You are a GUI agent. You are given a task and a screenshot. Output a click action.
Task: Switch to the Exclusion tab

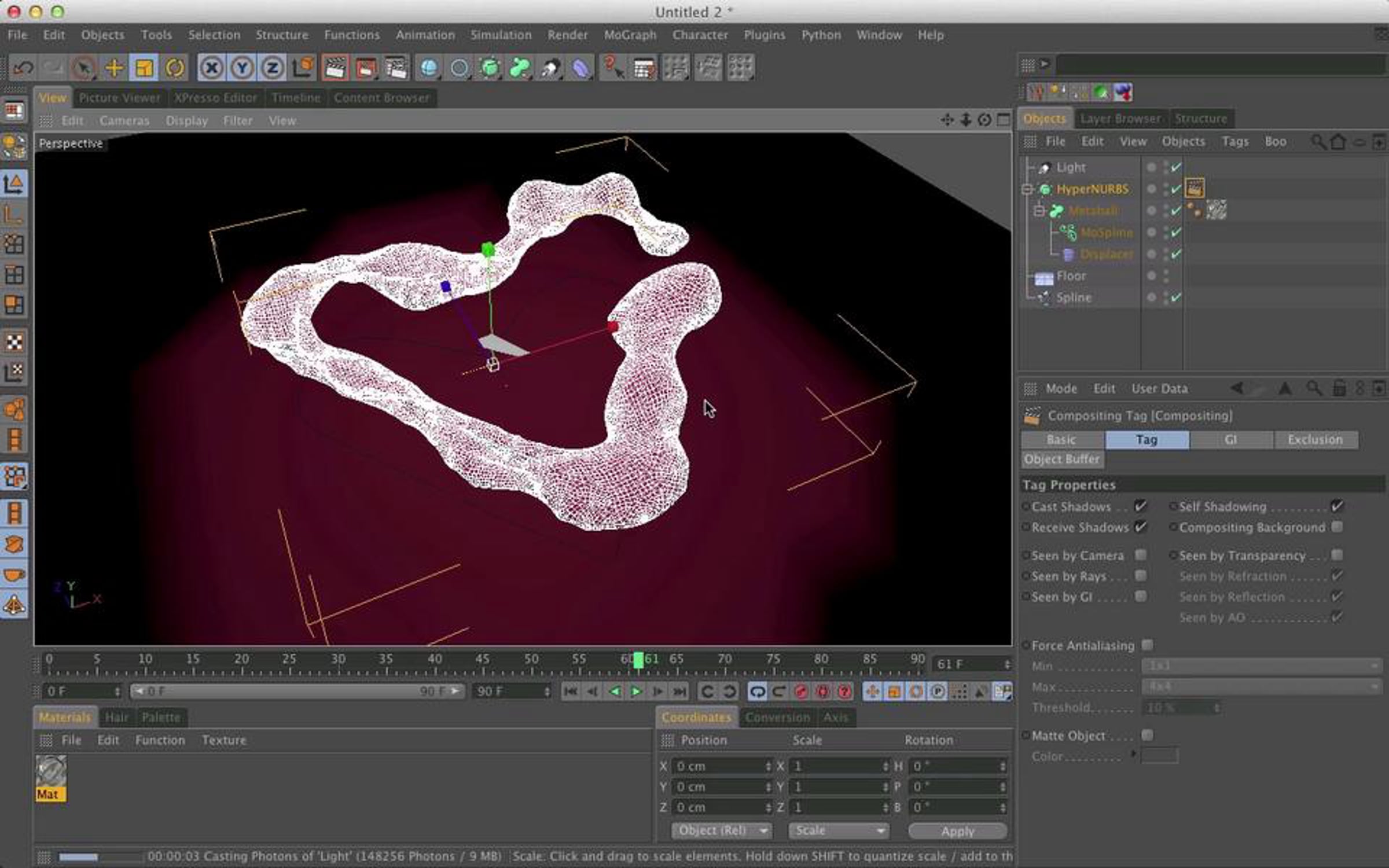point(1315,439)
